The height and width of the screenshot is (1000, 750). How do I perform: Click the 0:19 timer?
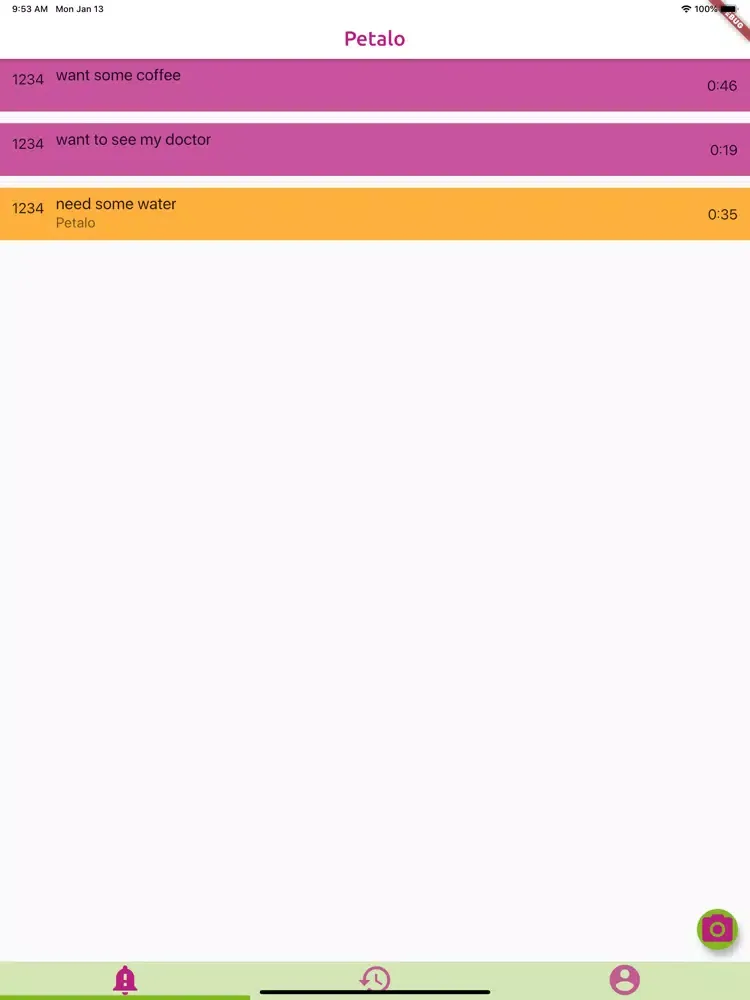723,150
